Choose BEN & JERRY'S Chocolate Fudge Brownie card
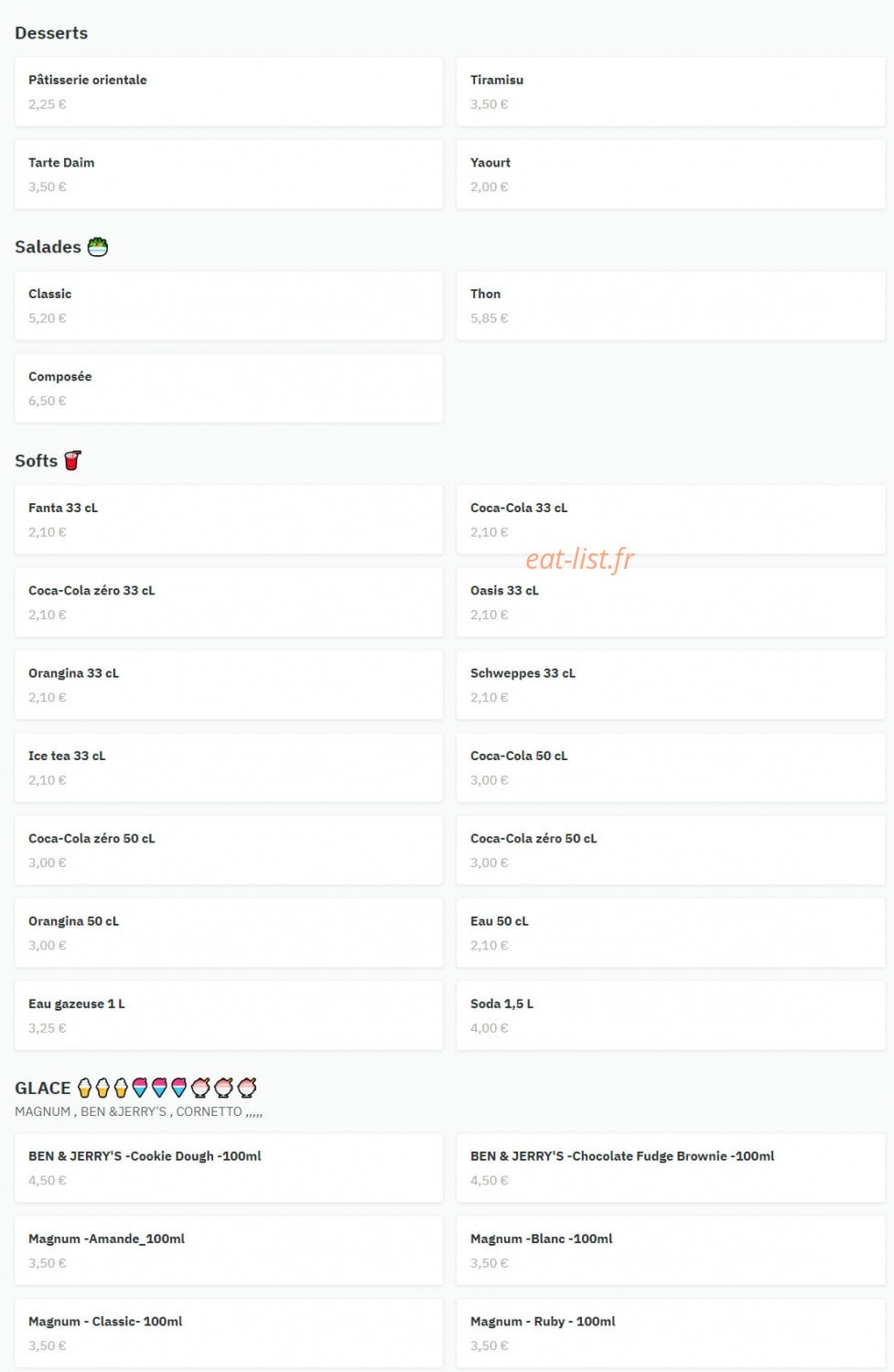This screenshot has height=1372, width=894. click(x=671, y=1168)
